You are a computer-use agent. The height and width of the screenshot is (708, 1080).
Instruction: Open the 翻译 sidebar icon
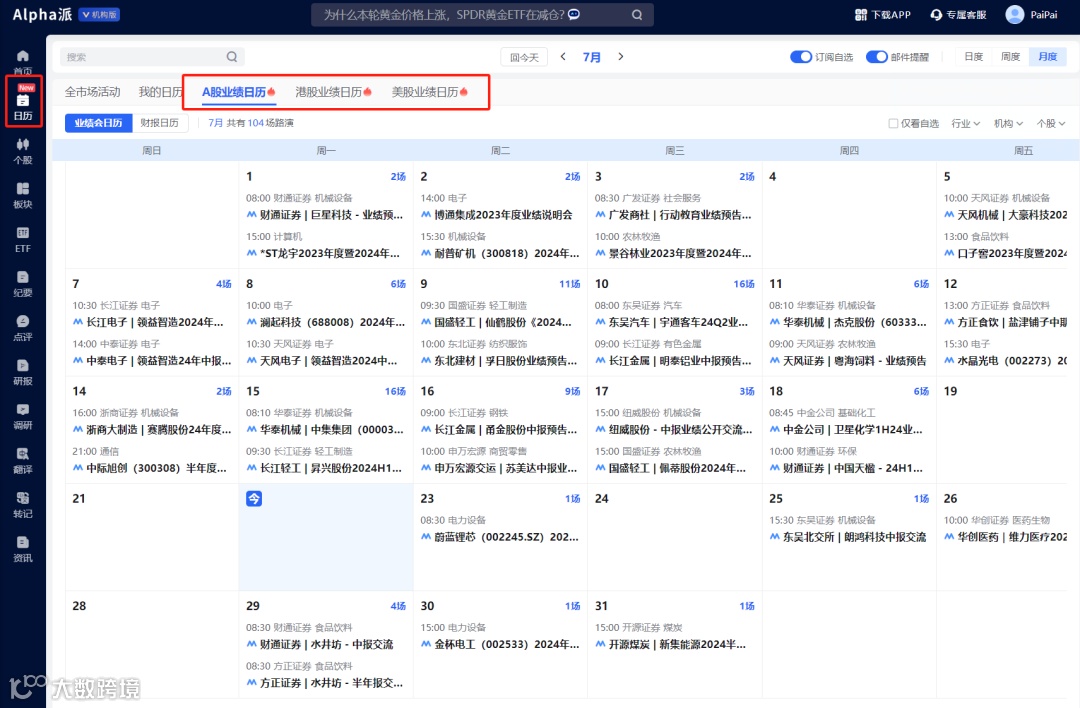point(23,453)
